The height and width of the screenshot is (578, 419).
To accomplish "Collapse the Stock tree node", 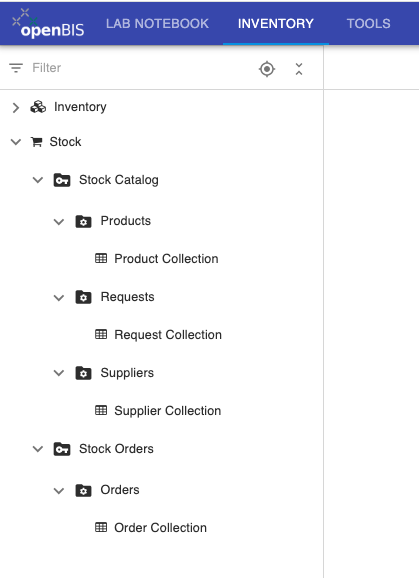I will point(16,142).
